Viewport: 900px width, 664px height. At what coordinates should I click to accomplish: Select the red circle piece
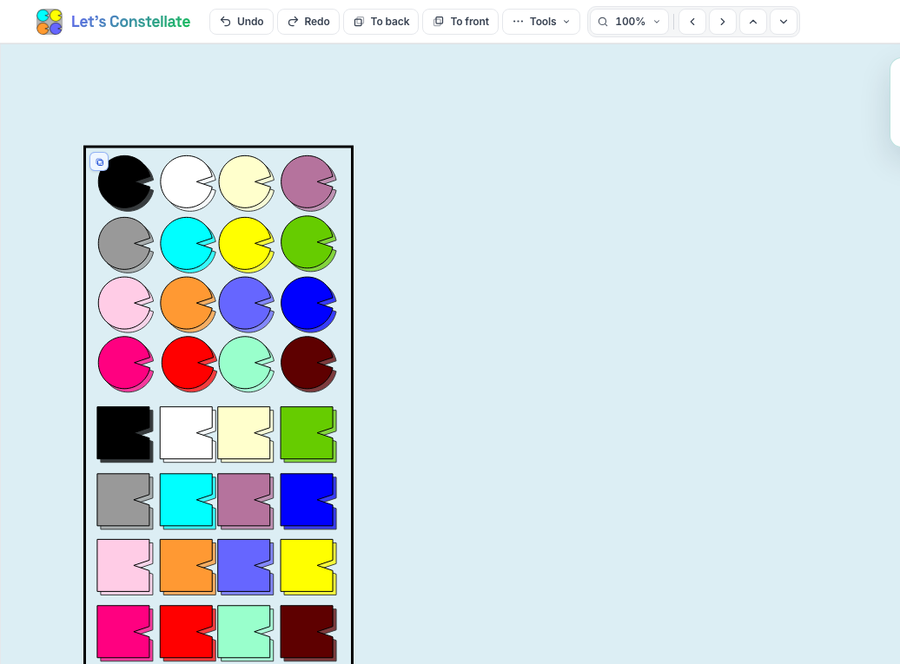tap(188, 364)
